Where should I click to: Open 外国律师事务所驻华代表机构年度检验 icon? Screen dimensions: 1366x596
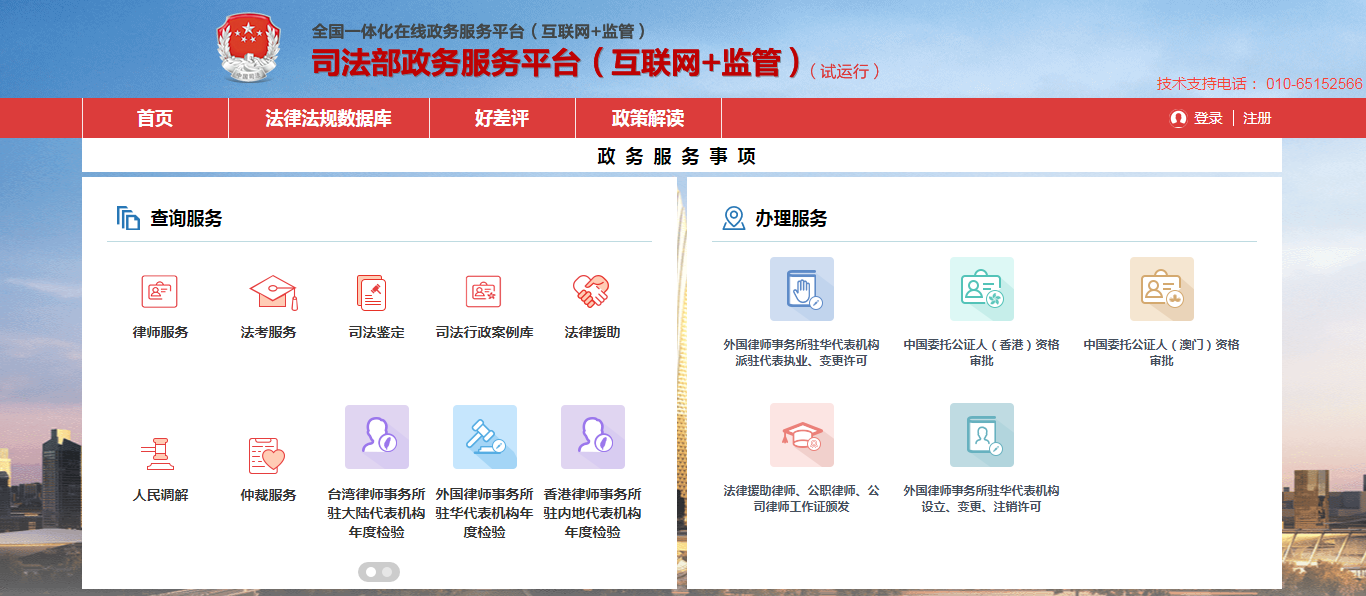pos(483,437)
